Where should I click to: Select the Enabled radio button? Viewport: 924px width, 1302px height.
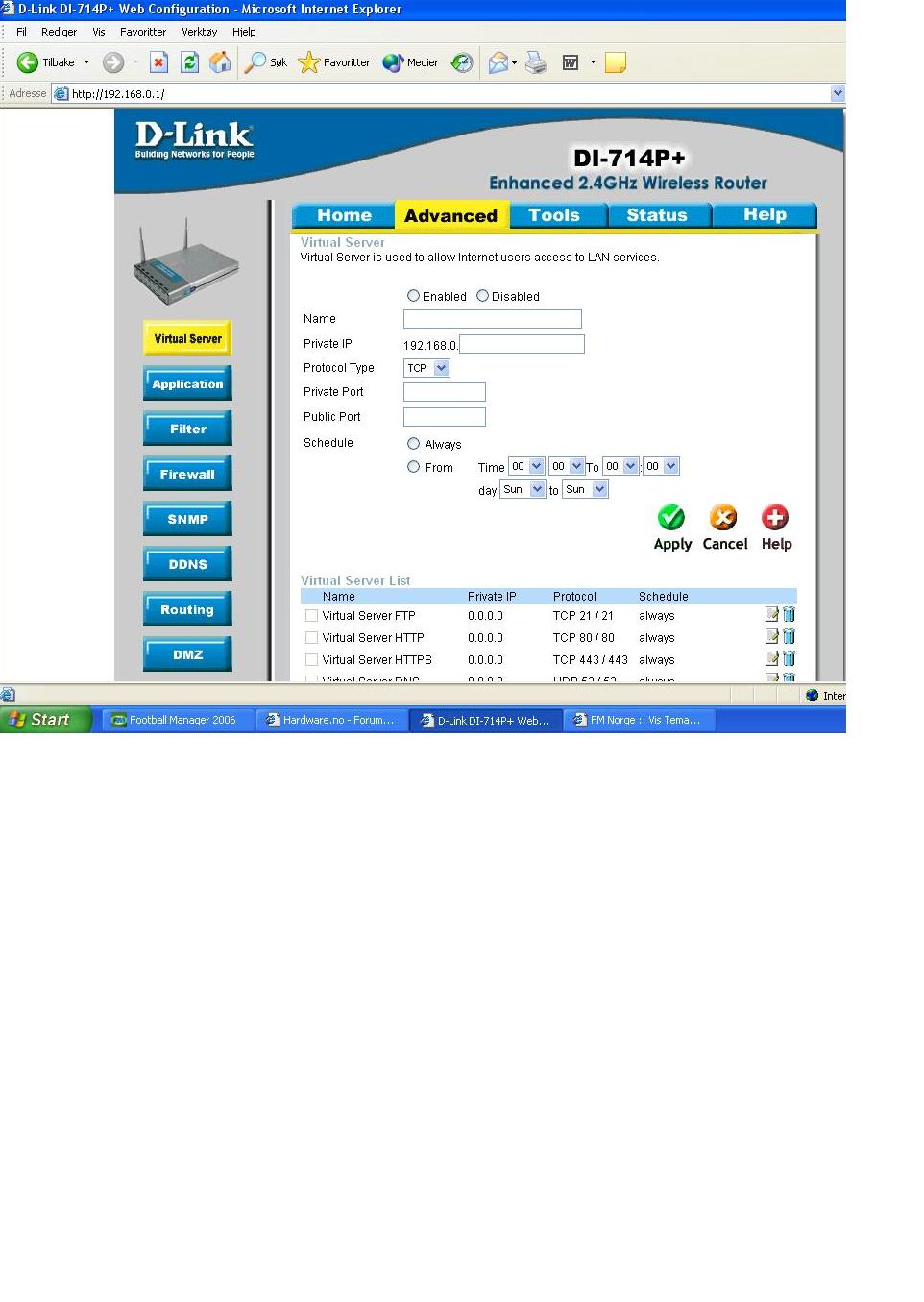click(413, 296)
